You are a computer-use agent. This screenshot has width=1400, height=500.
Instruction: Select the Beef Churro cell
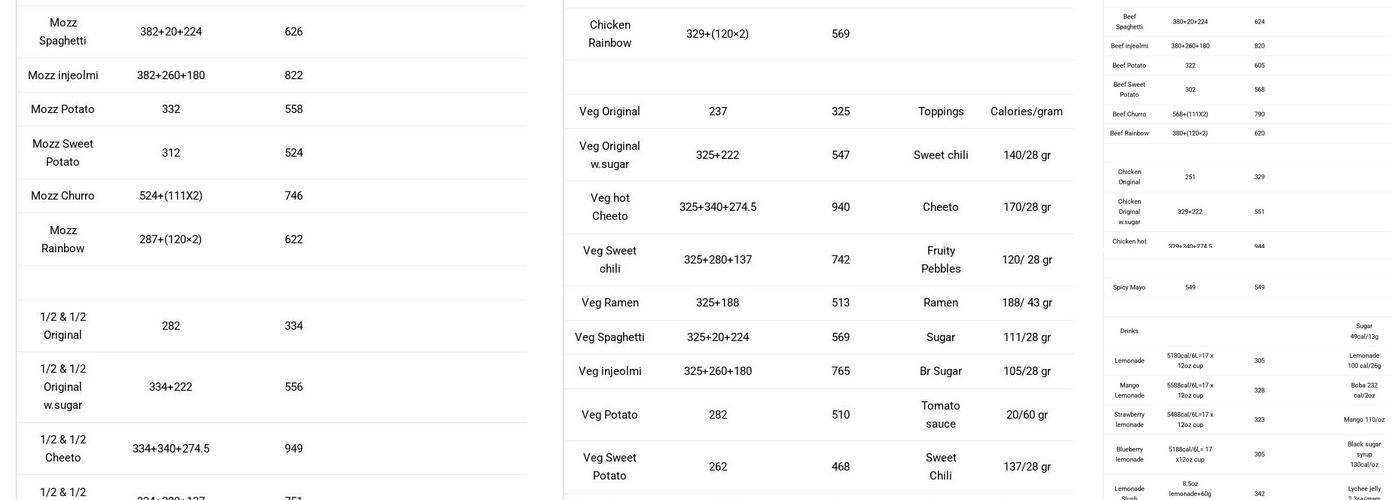click(1129, 114)
